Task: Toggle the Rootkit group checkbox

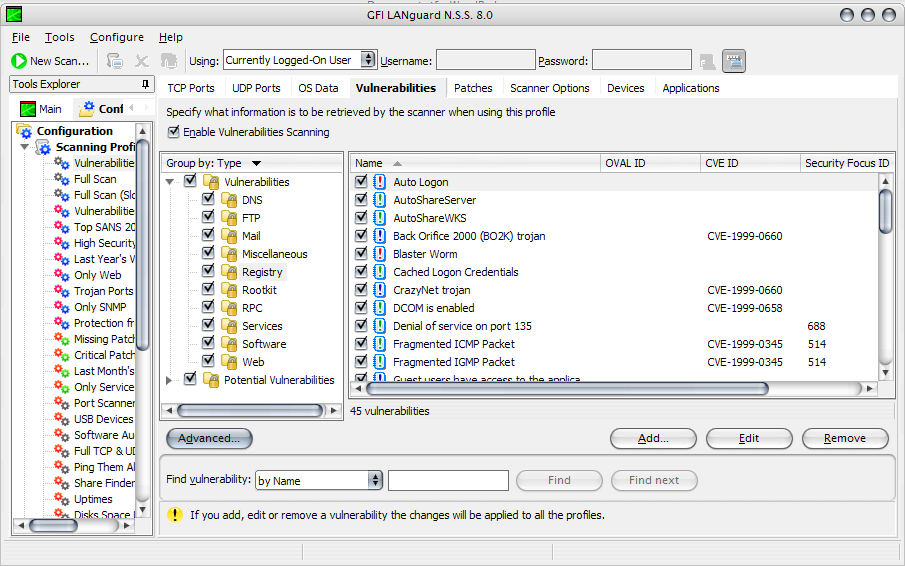Action: (x=208, y=288)
